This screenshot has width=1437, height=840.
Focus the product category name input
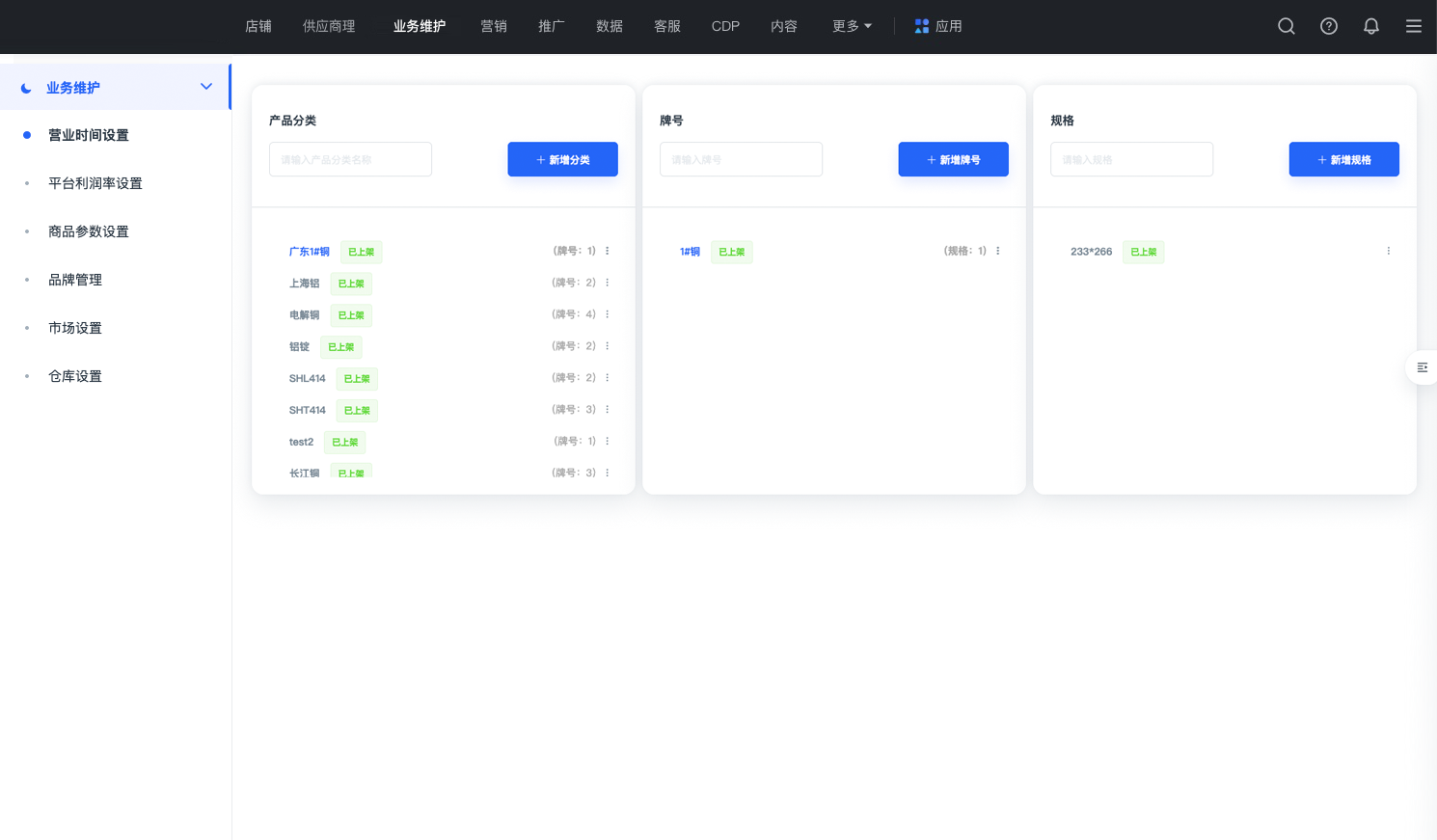[x=350, y=159]
